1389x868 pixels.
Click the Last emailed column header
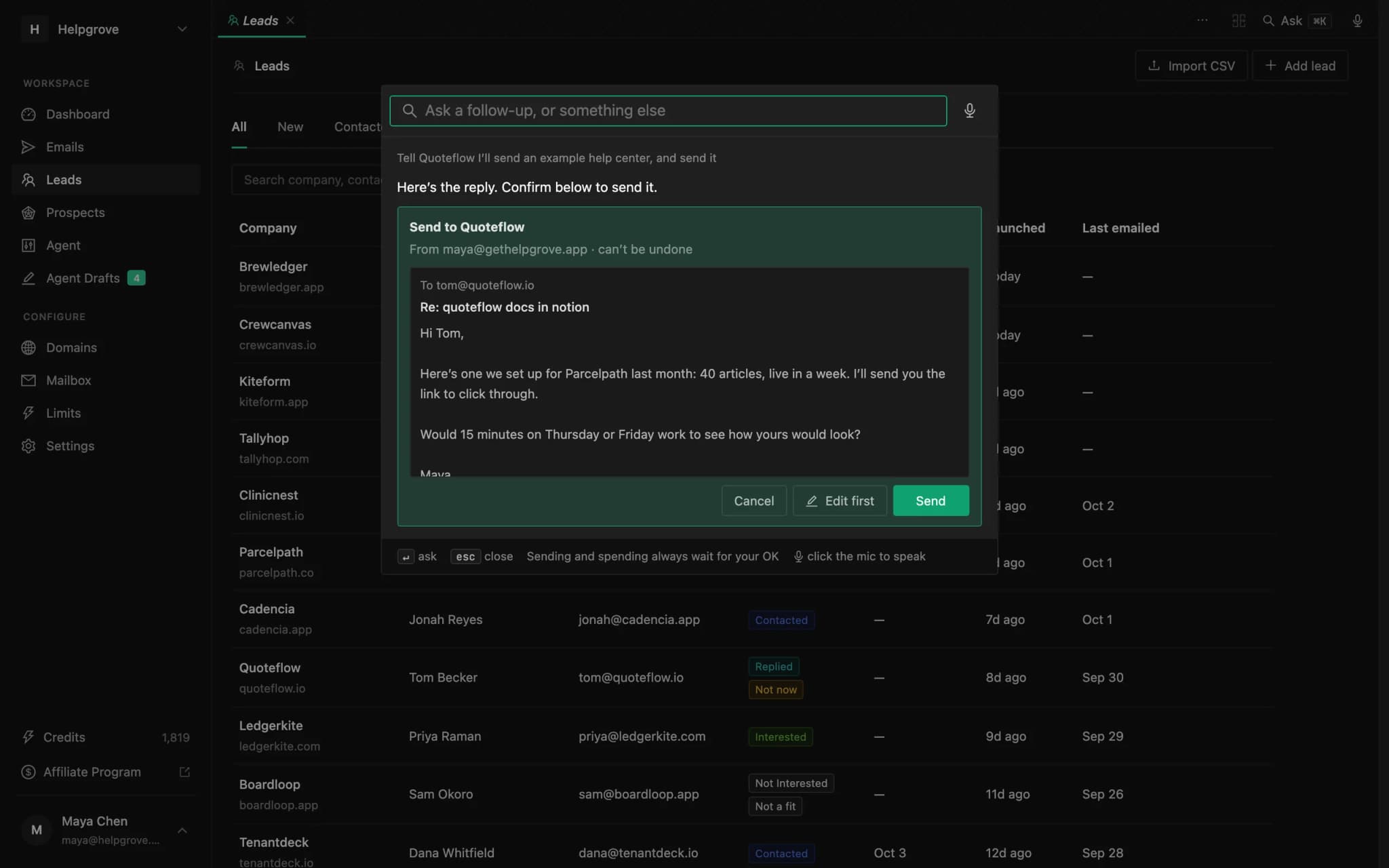(1120, 228)
